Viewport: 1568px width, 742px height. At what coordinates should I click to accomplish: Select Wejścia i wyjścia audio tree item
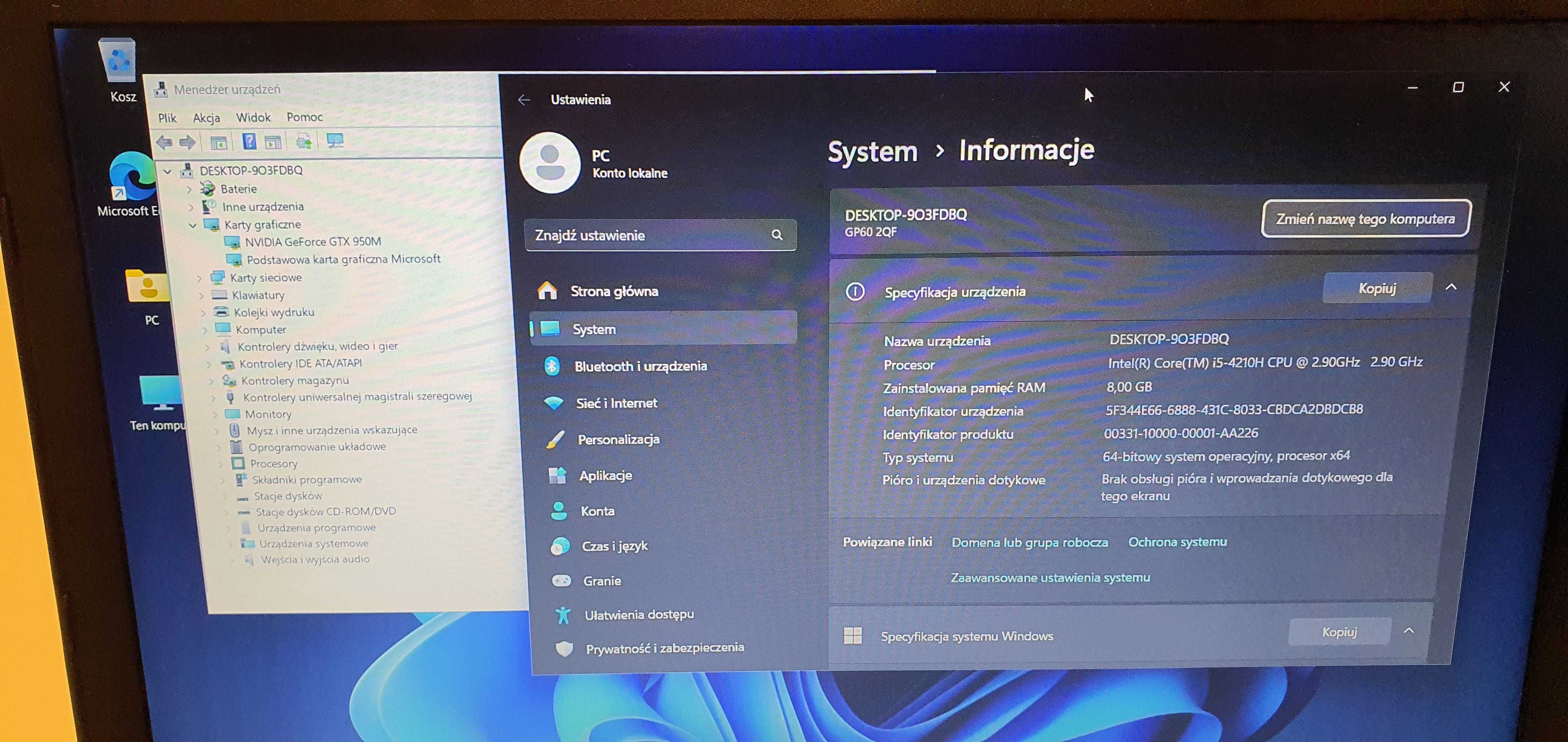point(315,559)
